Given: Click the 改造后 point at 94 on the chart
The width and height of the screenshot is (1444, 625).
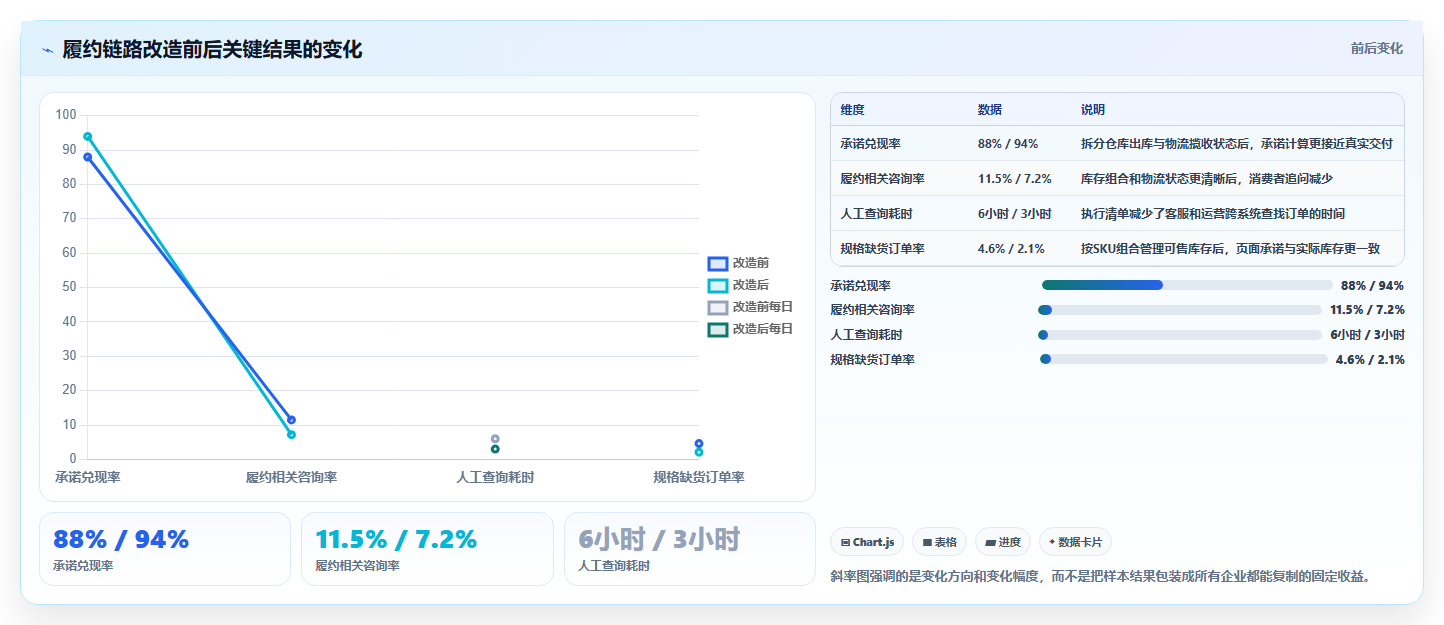Looking at the screenshot, I should [88, 136].
